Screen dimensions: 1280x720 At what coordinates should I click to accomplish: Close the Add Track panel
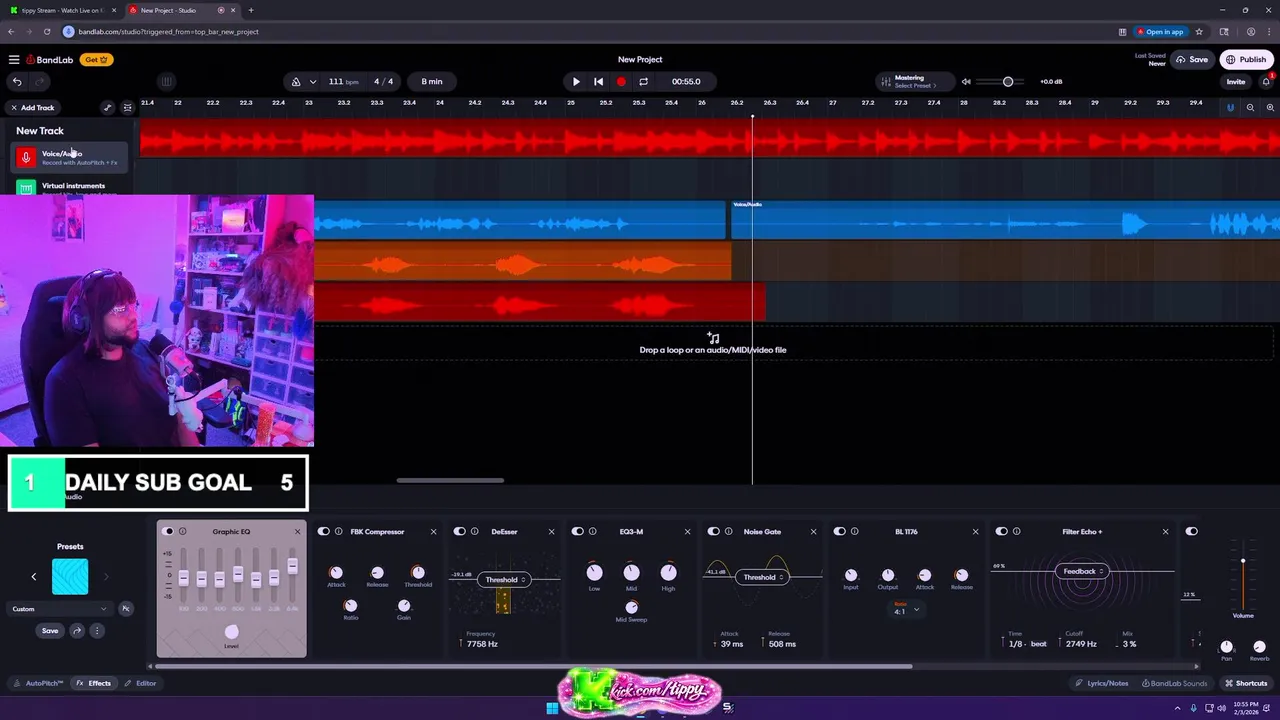click(14, 108)
